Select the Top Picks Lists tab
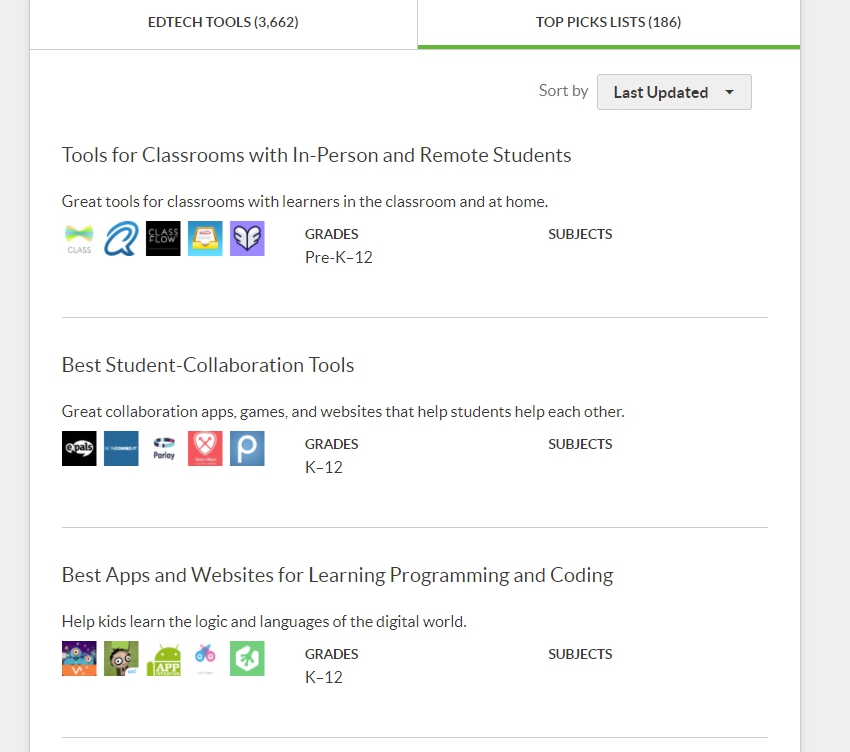 click(x=608, y=22)
